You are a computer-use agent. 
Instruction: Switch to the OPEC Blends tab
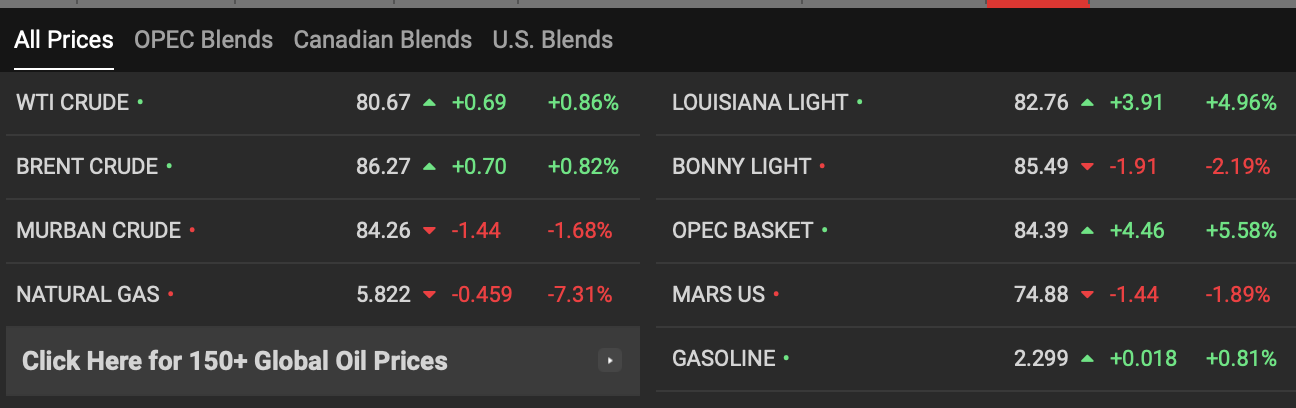203,40
